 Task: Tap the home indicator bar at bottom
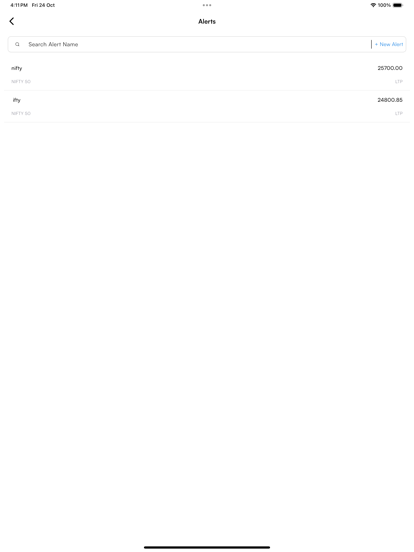[207, 547]
